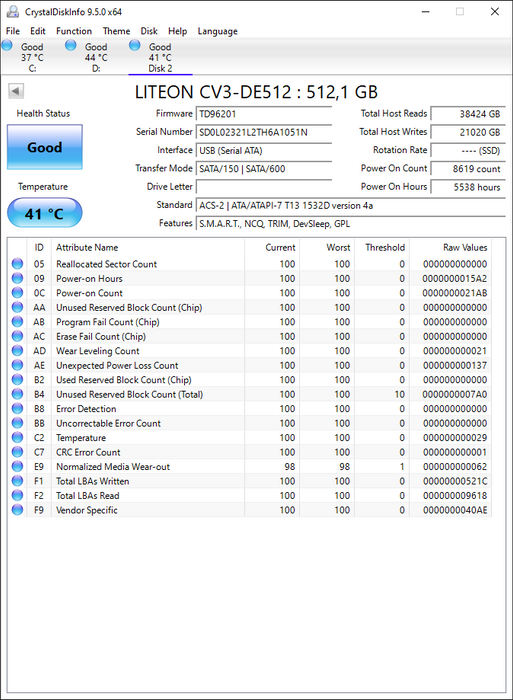Click the Interface field USB (Serial ATA)

pos(264,150)
